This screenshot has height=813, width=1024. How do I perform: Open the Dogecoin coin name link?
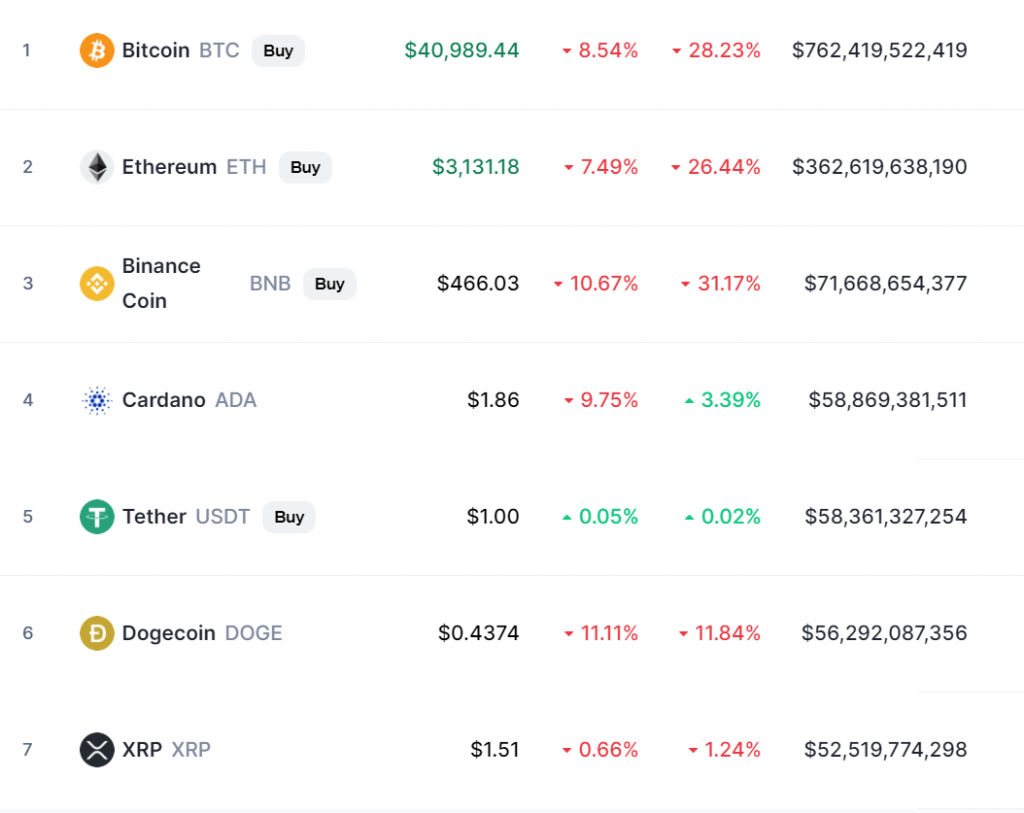click(x=168, y=633)
